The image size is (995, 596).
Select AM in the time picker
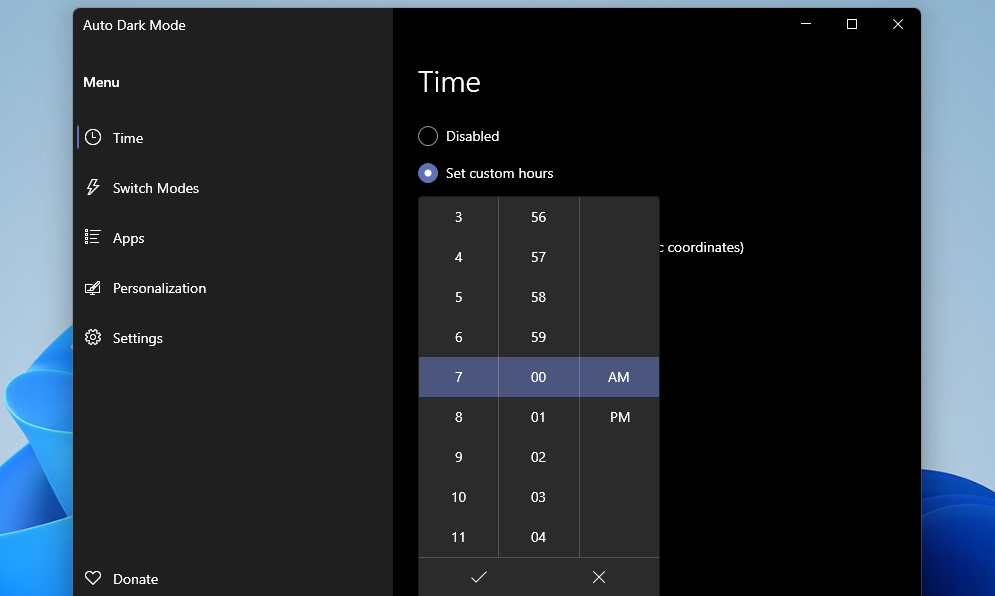(x=619, y=377)
